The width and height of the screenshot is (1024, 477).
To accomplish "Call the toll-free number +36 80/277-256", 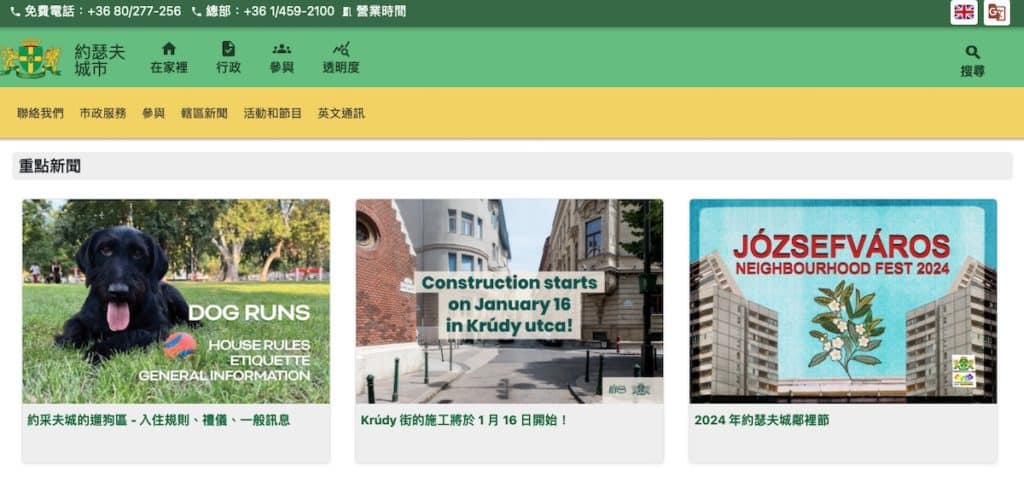I will [134, 11].
